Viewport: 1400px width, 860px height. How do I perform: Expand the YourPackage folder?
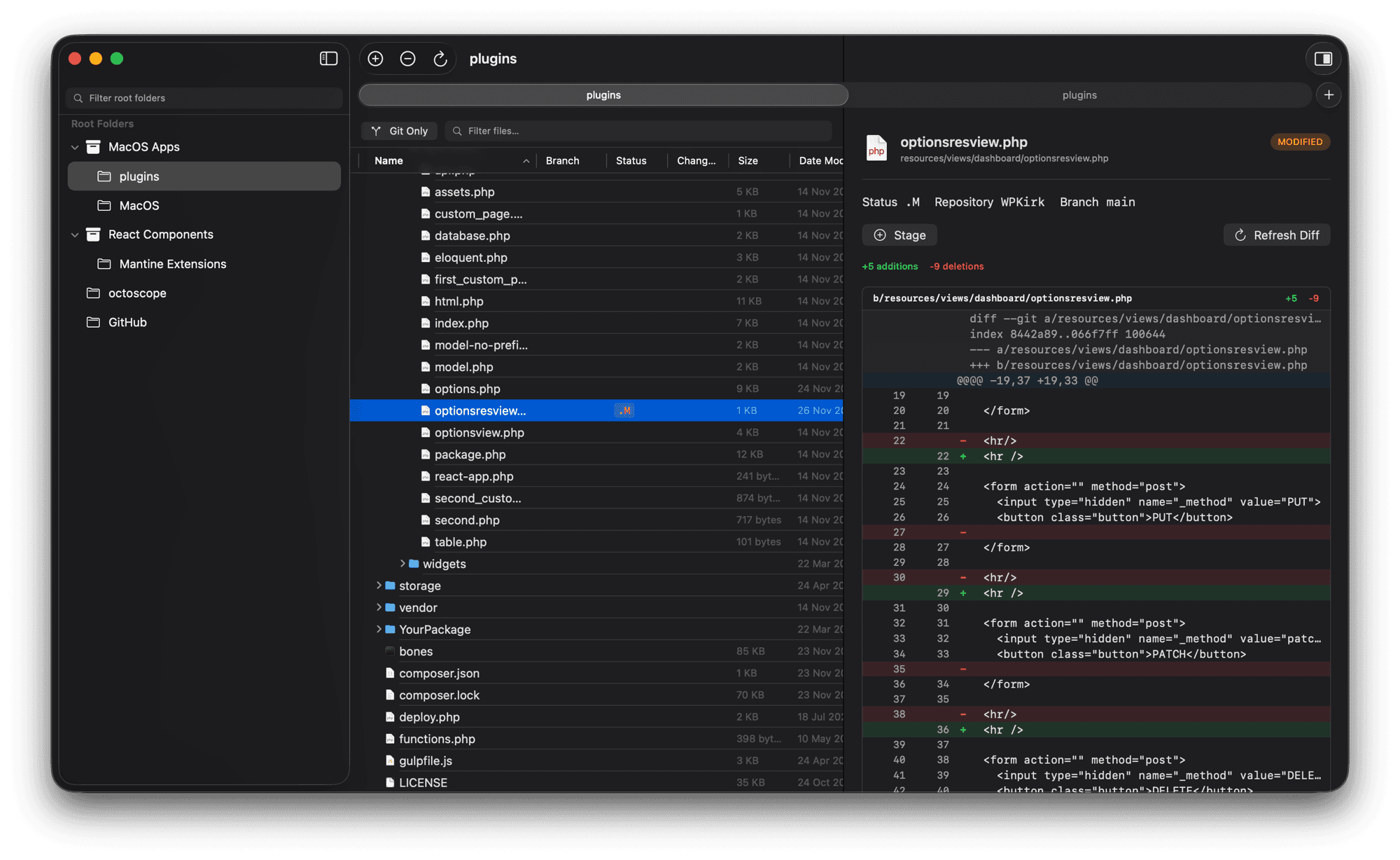tap(379, 628)
